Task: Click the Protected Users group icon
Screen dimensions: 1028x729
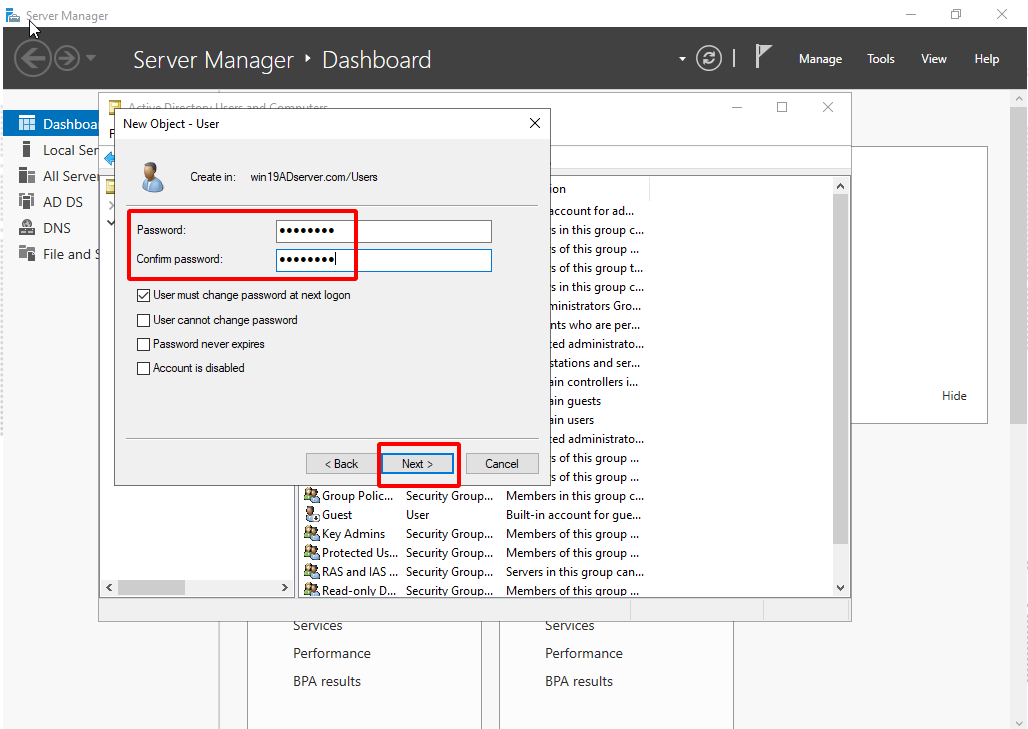Action: pos(312,553)
